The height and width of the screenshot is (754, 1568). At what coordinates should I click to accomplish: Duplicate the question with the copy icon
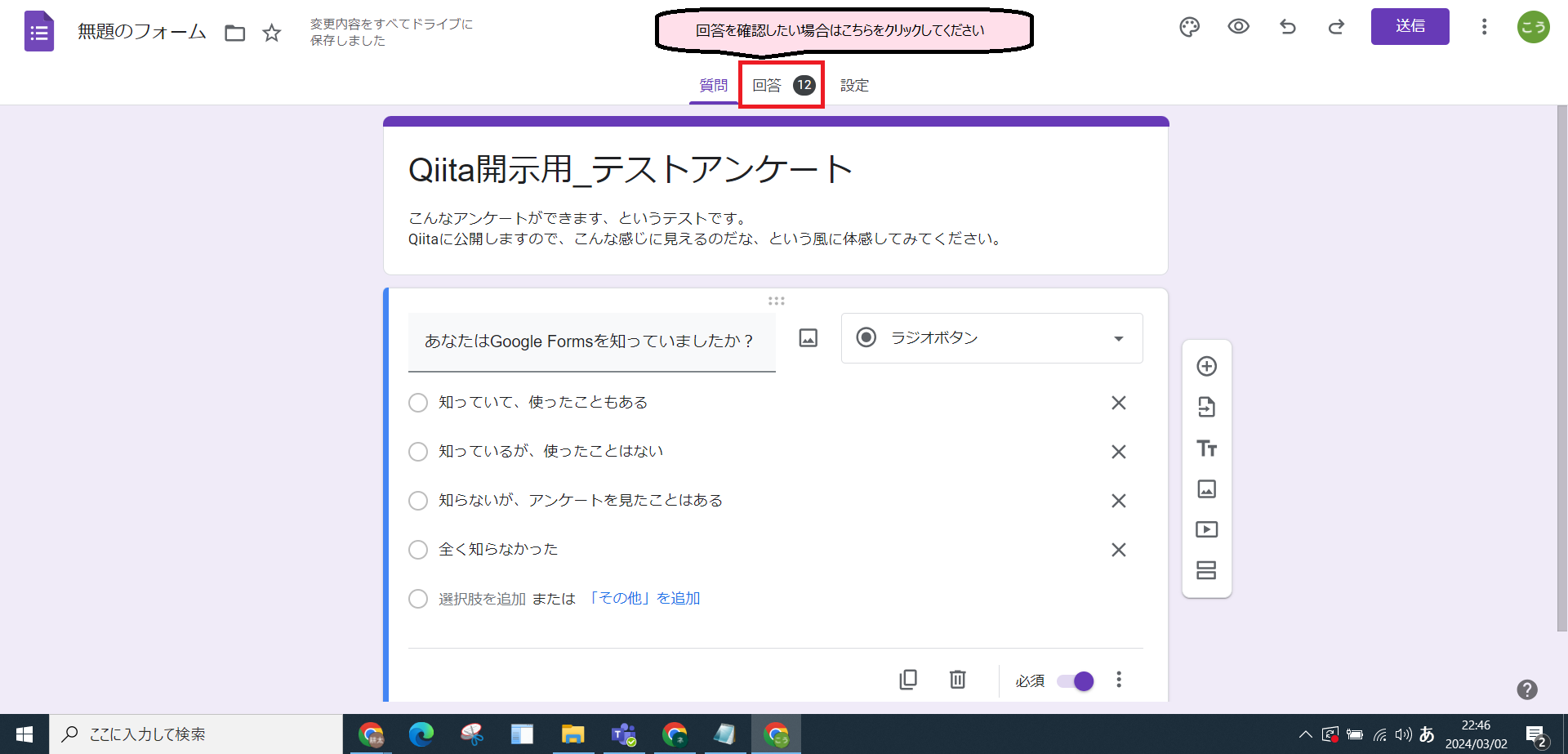click(908, 680)
